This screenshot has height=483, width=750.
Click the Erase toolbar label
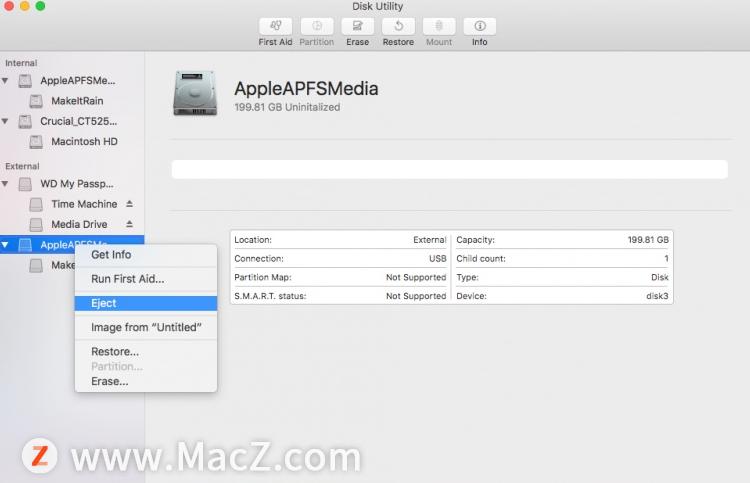(x=357, y=42)
